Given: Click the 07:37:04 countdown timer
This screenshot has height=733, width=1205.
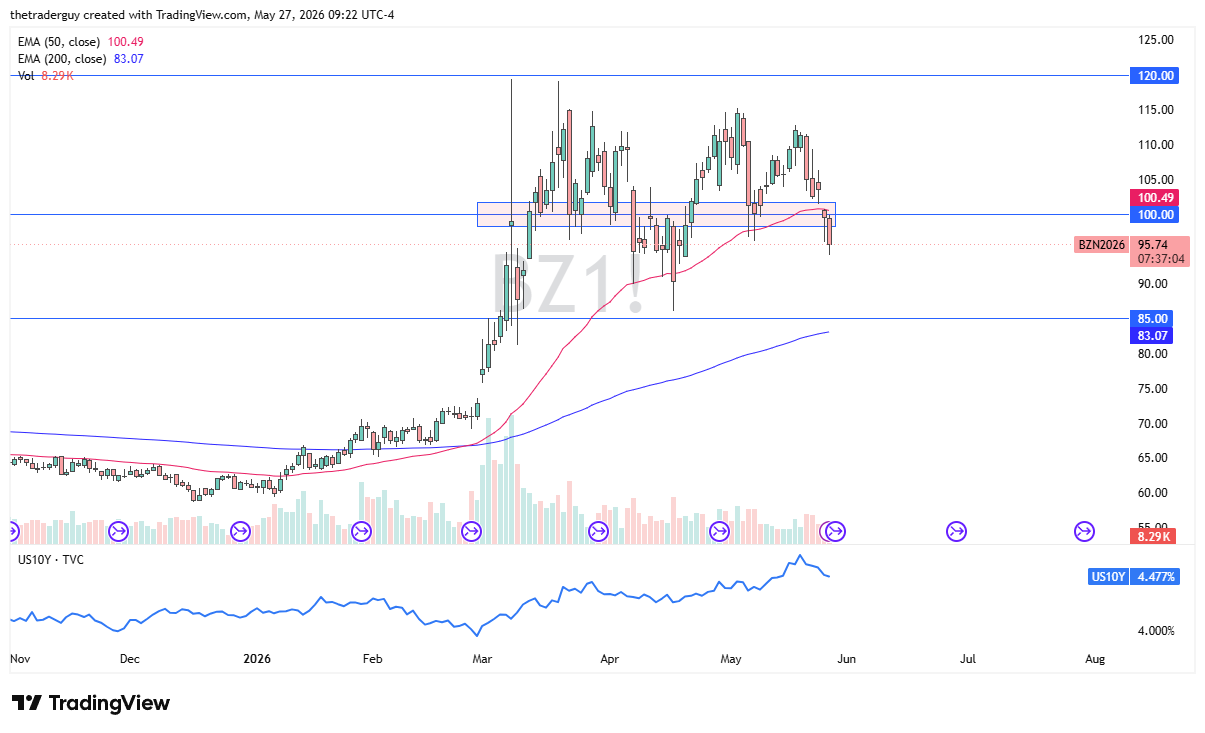Looking at the screenshot, I should (1160, 259).
